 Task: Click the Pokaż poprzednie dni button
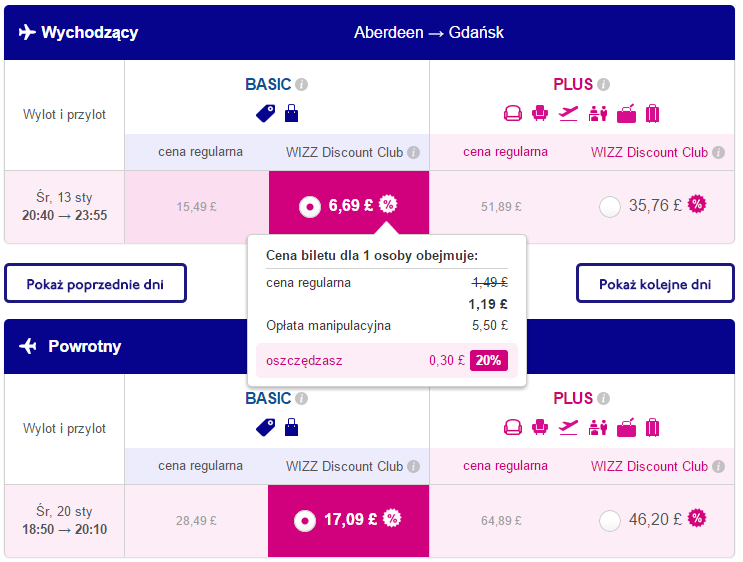click(x=95, y=283)
